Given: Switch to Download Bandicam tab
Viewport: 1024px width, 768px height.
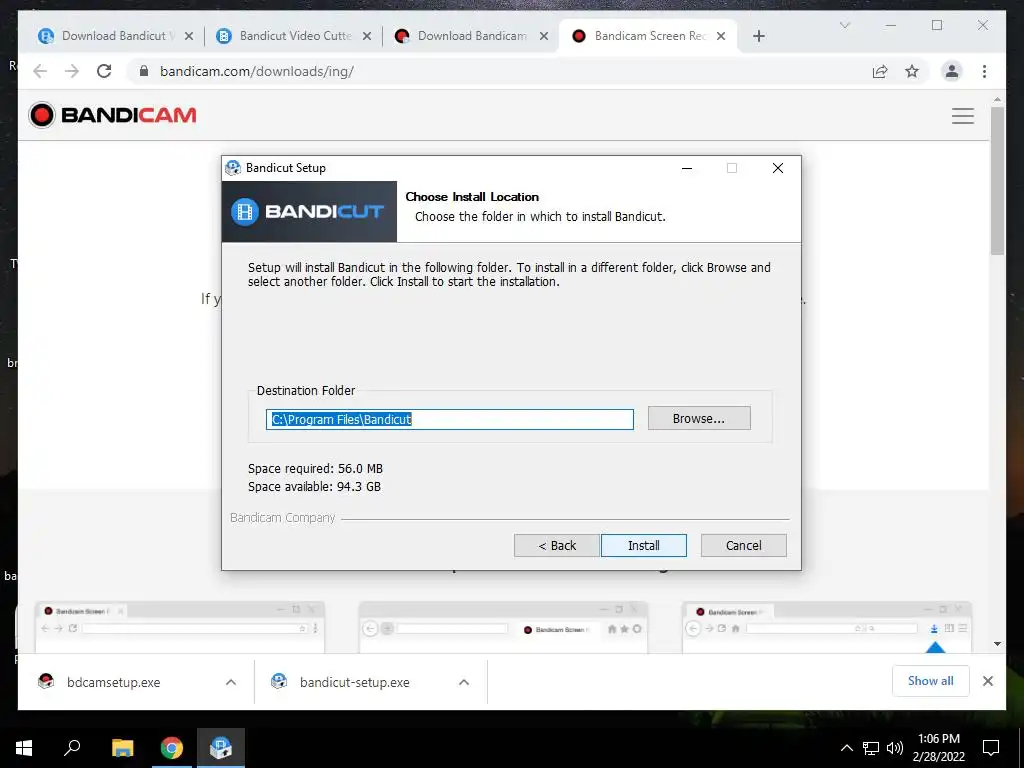Looking at the screenshot, I should click(x=470, y=36).
